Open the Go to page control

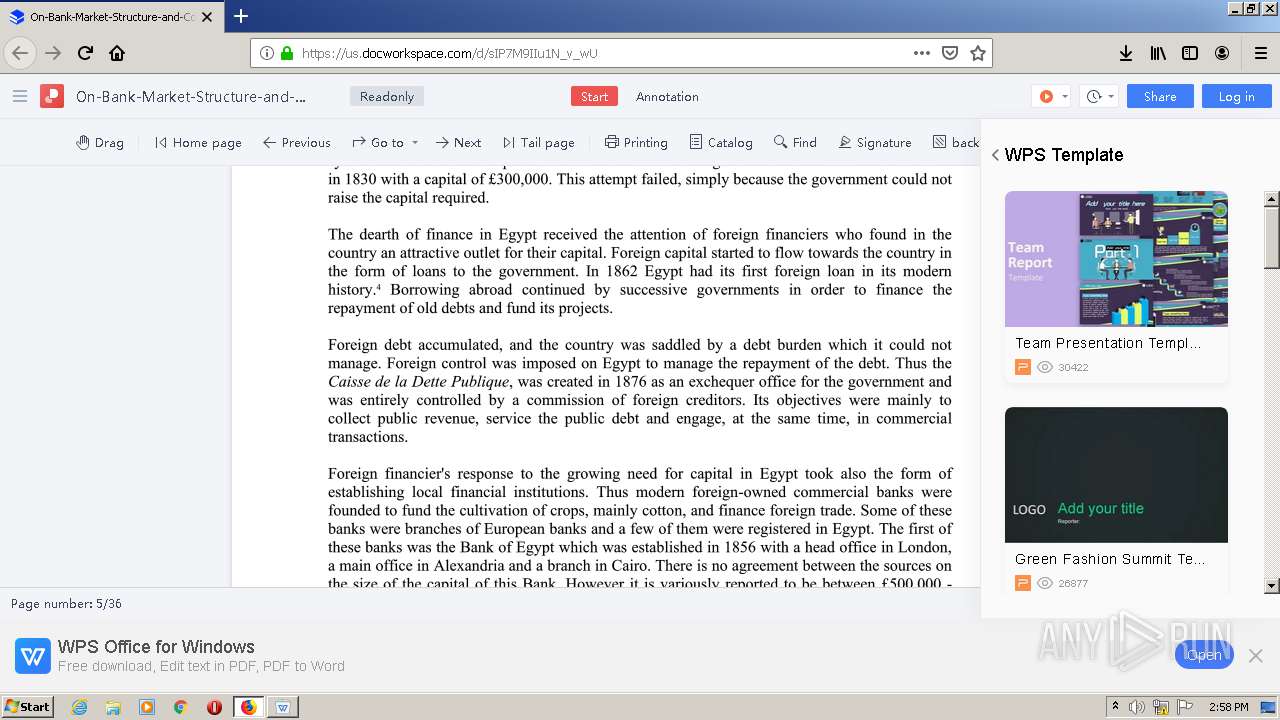pyautogui.click(x=378, y=142)
